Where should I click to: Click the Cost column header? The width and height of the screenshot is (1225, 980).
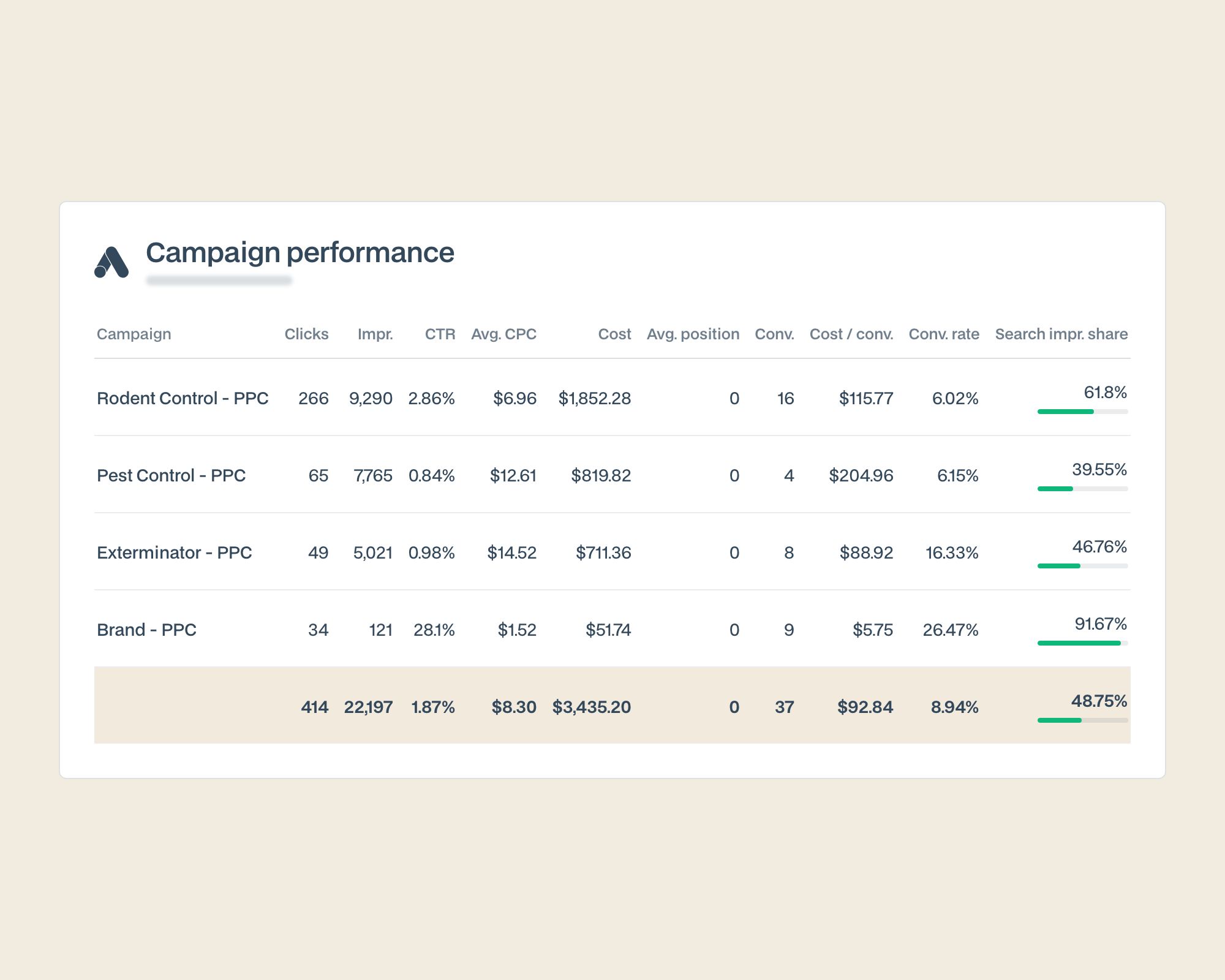614,334
